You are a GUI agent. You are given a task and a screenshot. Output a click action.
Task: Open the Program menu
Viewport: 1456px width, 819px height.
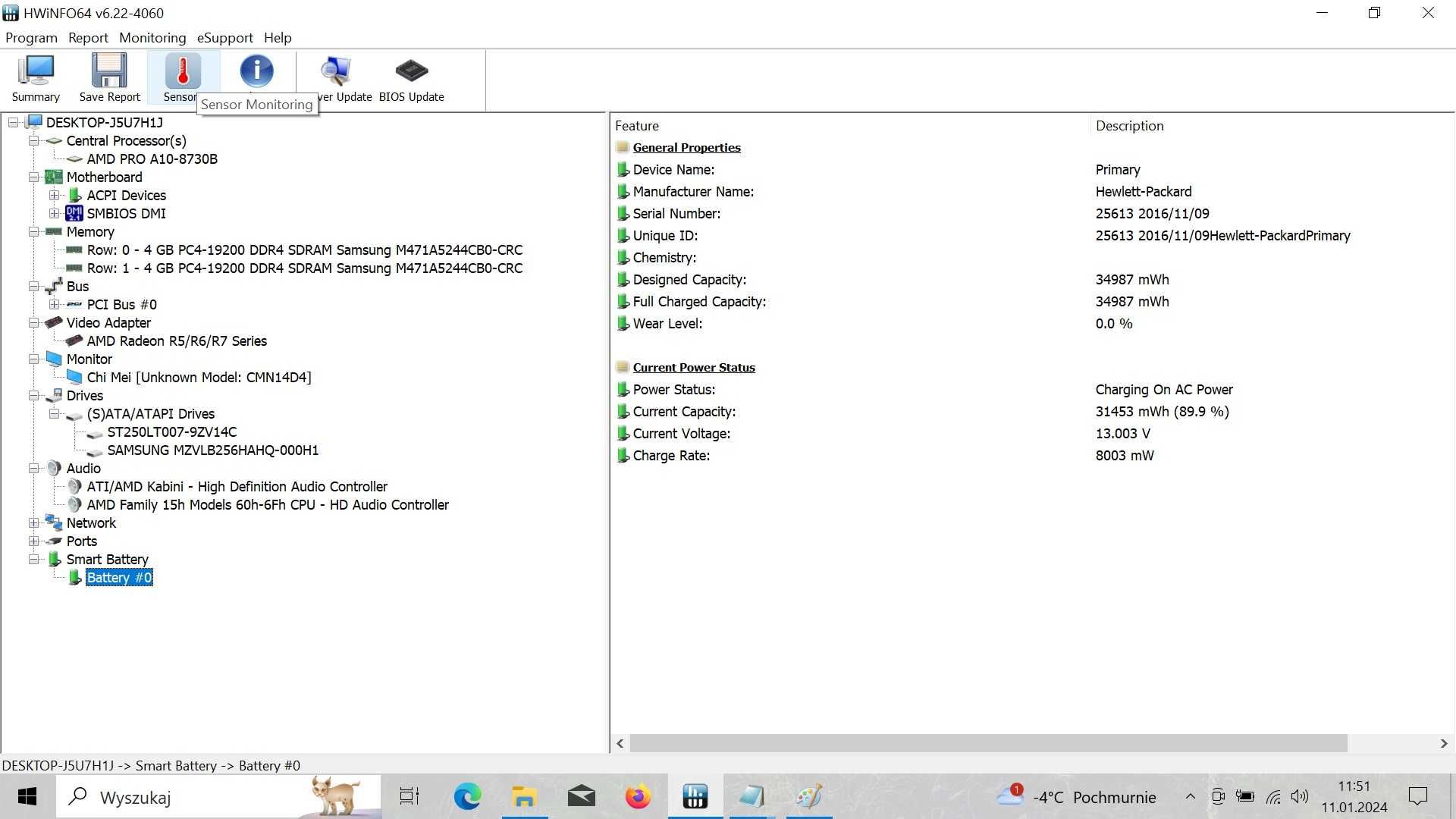tap(32, 37)
